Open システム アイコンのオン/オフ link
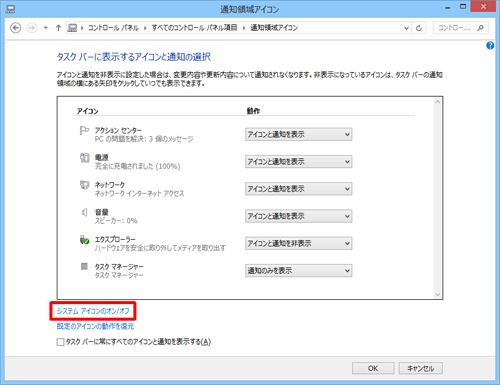The width and height of the screenshot is (500, 385). point(93,311)
